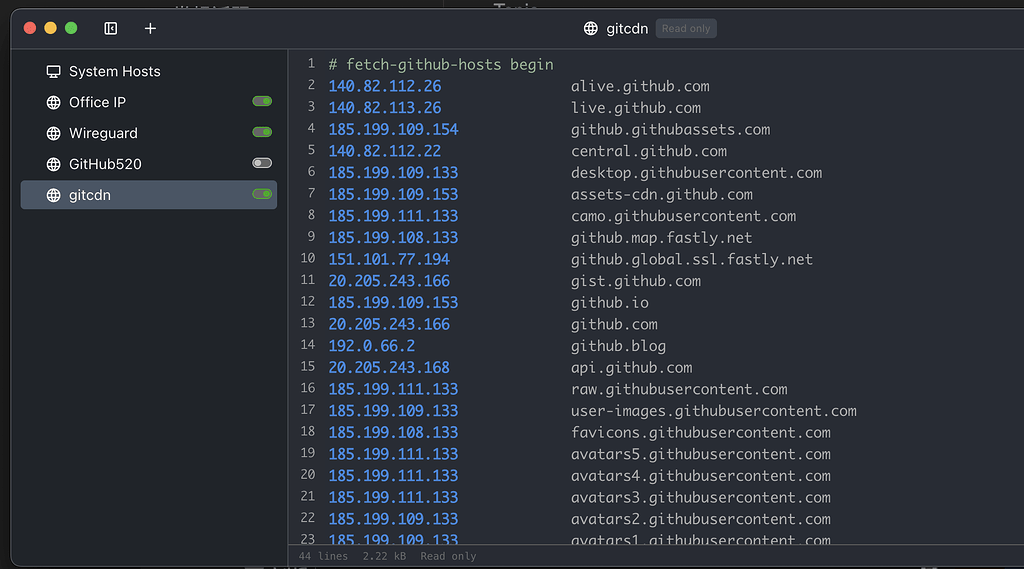Click 2.22 kB size in status bar
This screenshot has width=1024, height=569.
point(384,556)
